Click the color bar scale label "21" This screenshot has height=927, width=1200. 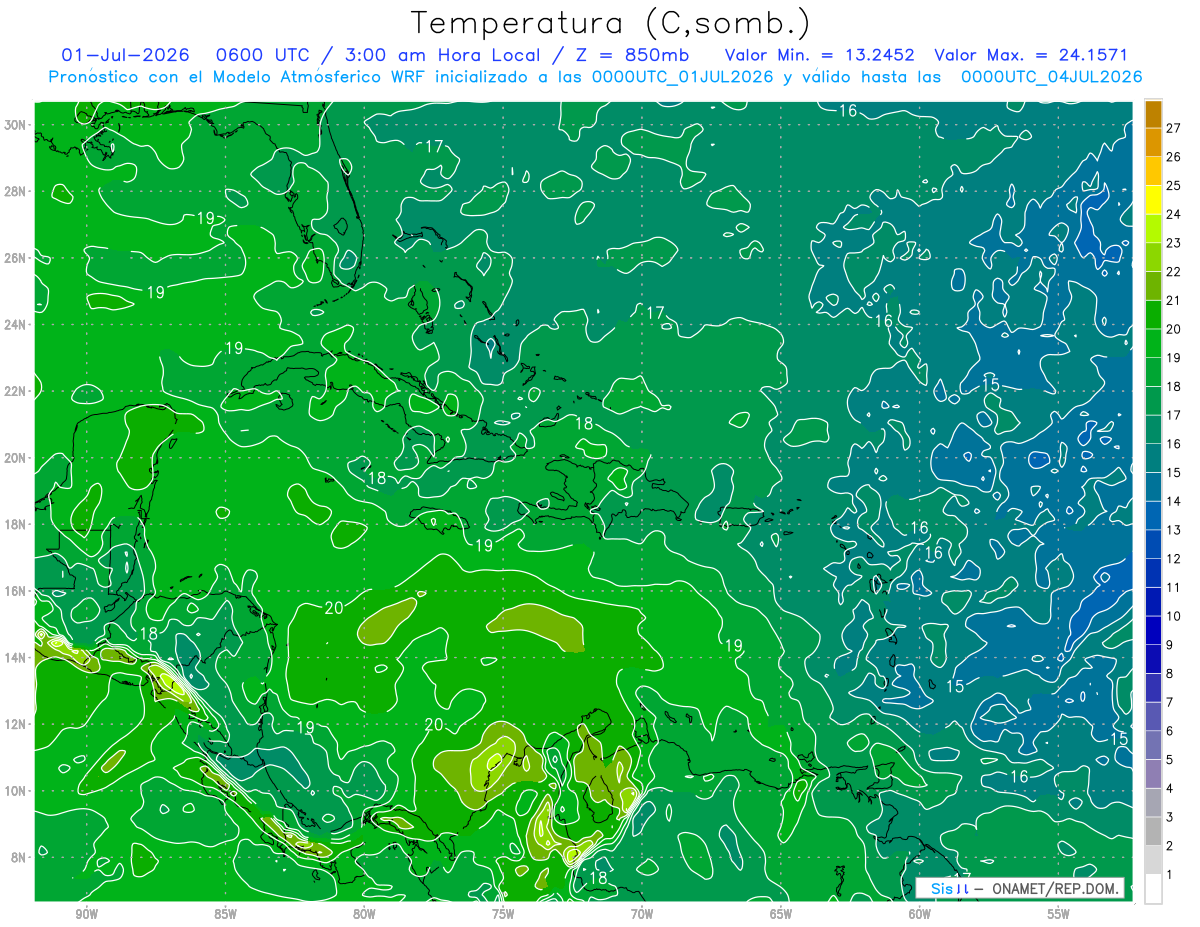1173,301
